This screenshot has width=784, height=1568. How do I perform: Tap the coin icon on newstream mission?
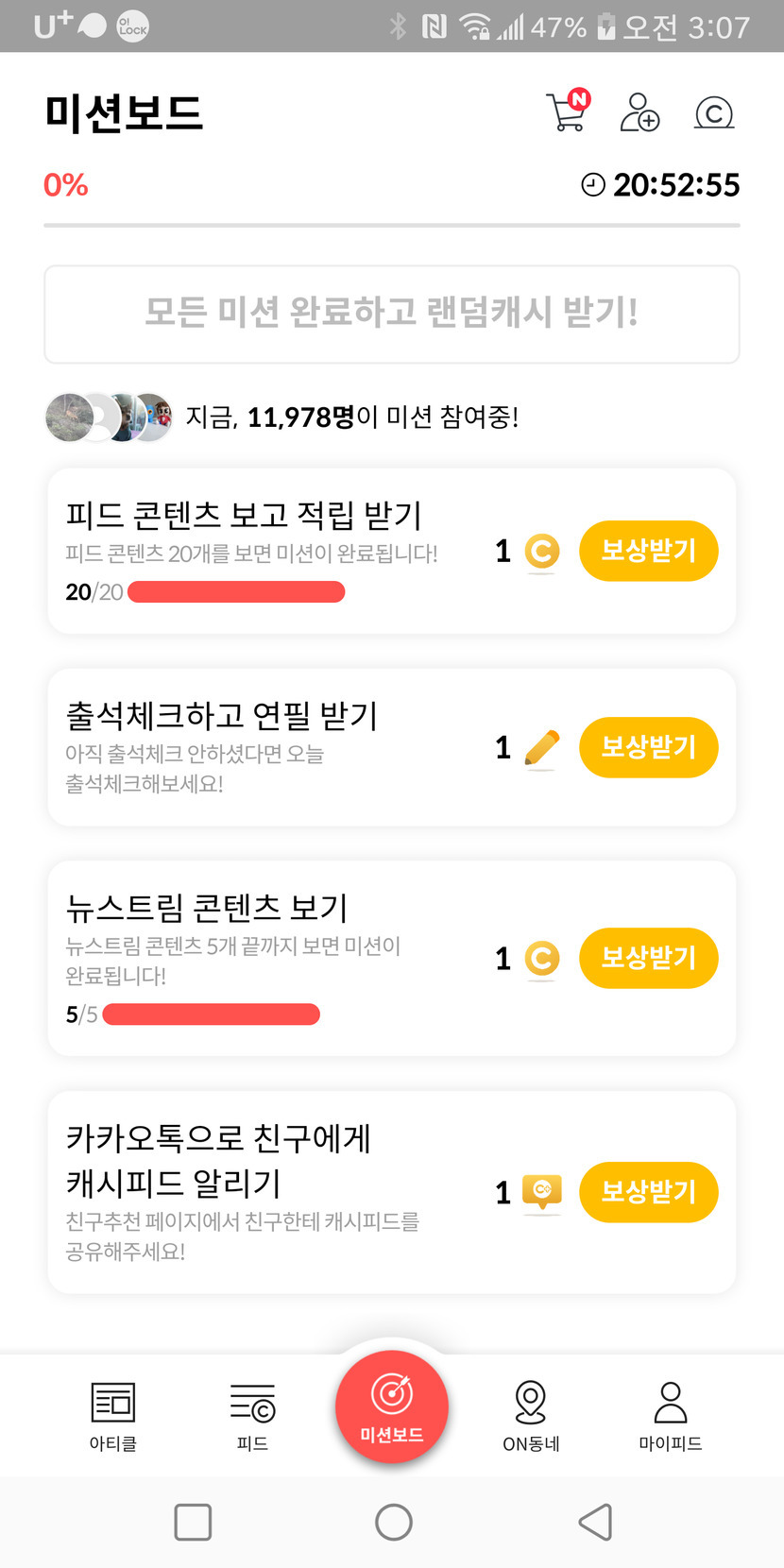541,959
